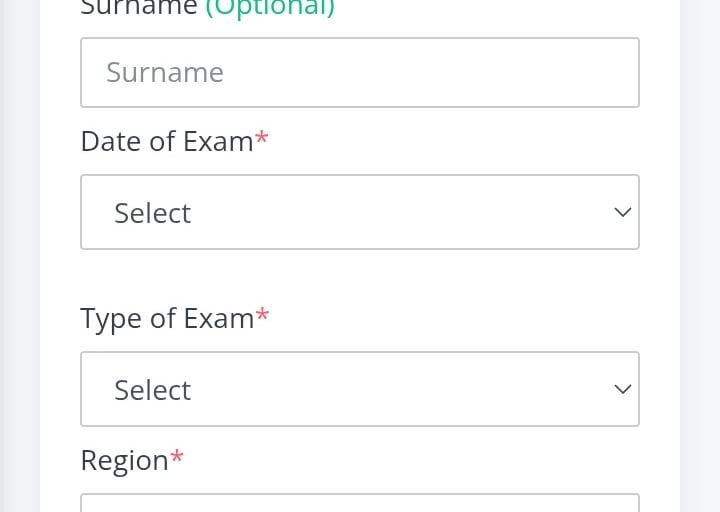Click the red asterisk beside Region
720x512 pixels.
point(177,458)
